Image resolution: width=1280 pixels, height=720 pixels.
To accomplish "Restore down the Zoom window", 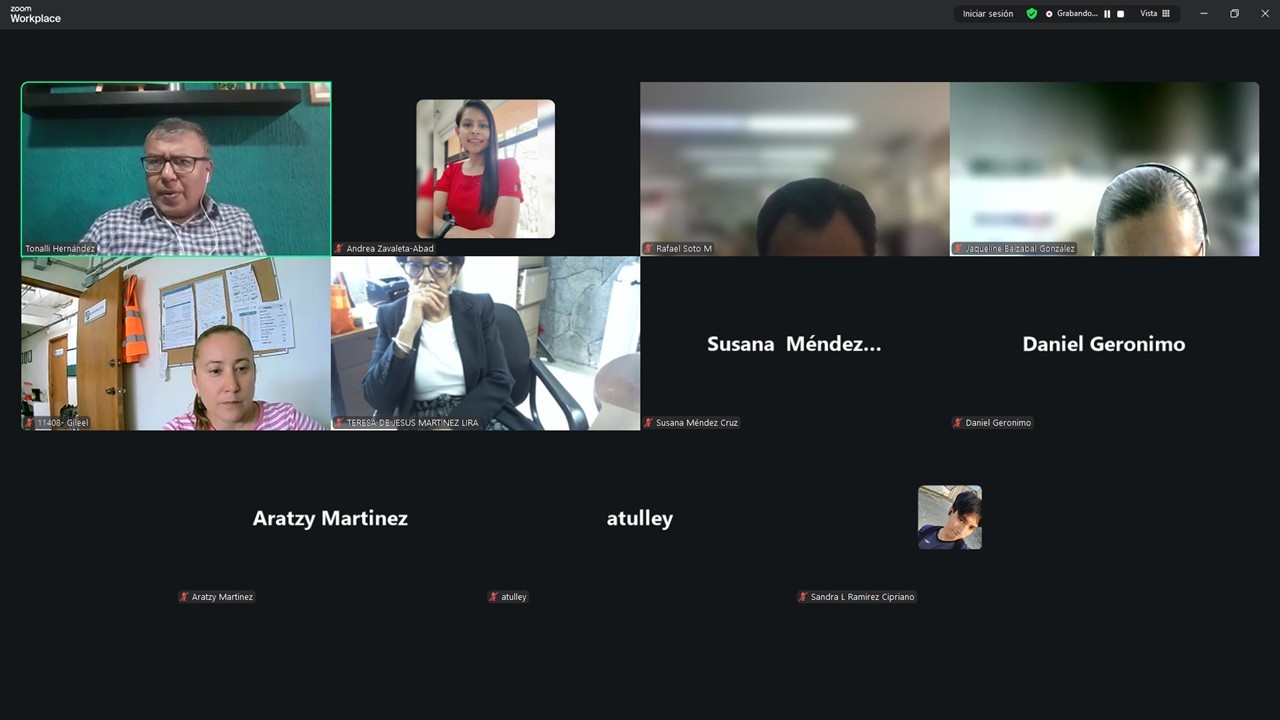I will point(1234,14).
